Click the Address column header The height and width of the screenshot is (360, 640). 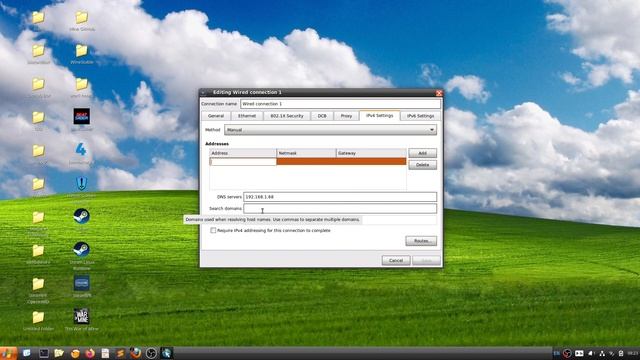tap(243, 153)
